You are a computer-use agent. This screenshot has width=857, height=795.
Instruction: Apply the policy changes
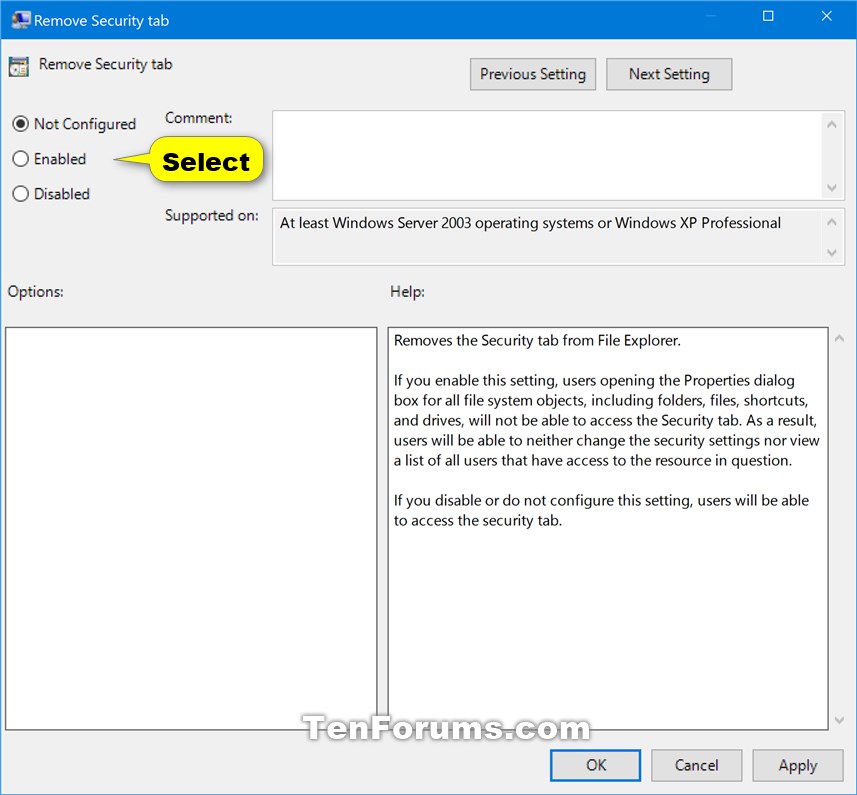(797, 765)
